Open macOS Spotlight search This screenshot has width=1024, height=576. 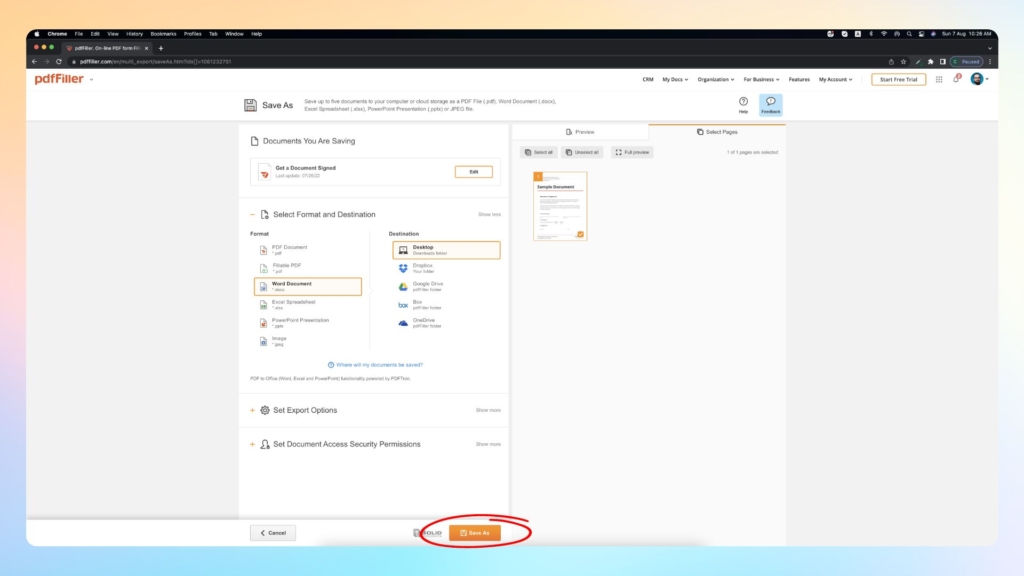(909, 34)
